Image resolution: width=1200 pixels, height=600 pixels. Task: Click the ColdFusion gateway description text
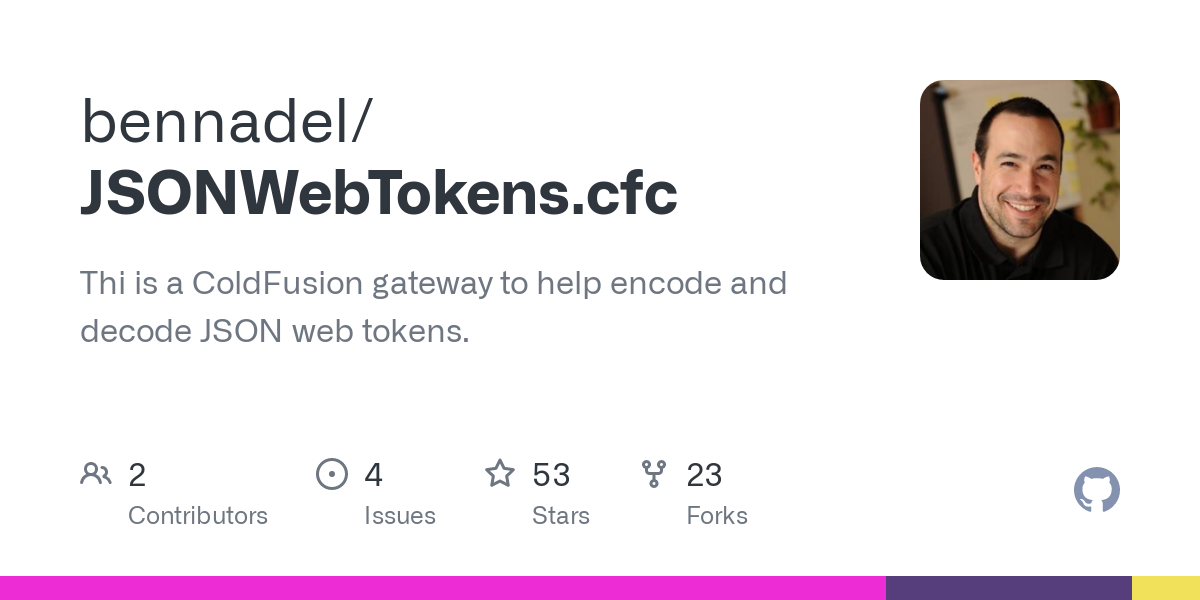pos(434,306)
